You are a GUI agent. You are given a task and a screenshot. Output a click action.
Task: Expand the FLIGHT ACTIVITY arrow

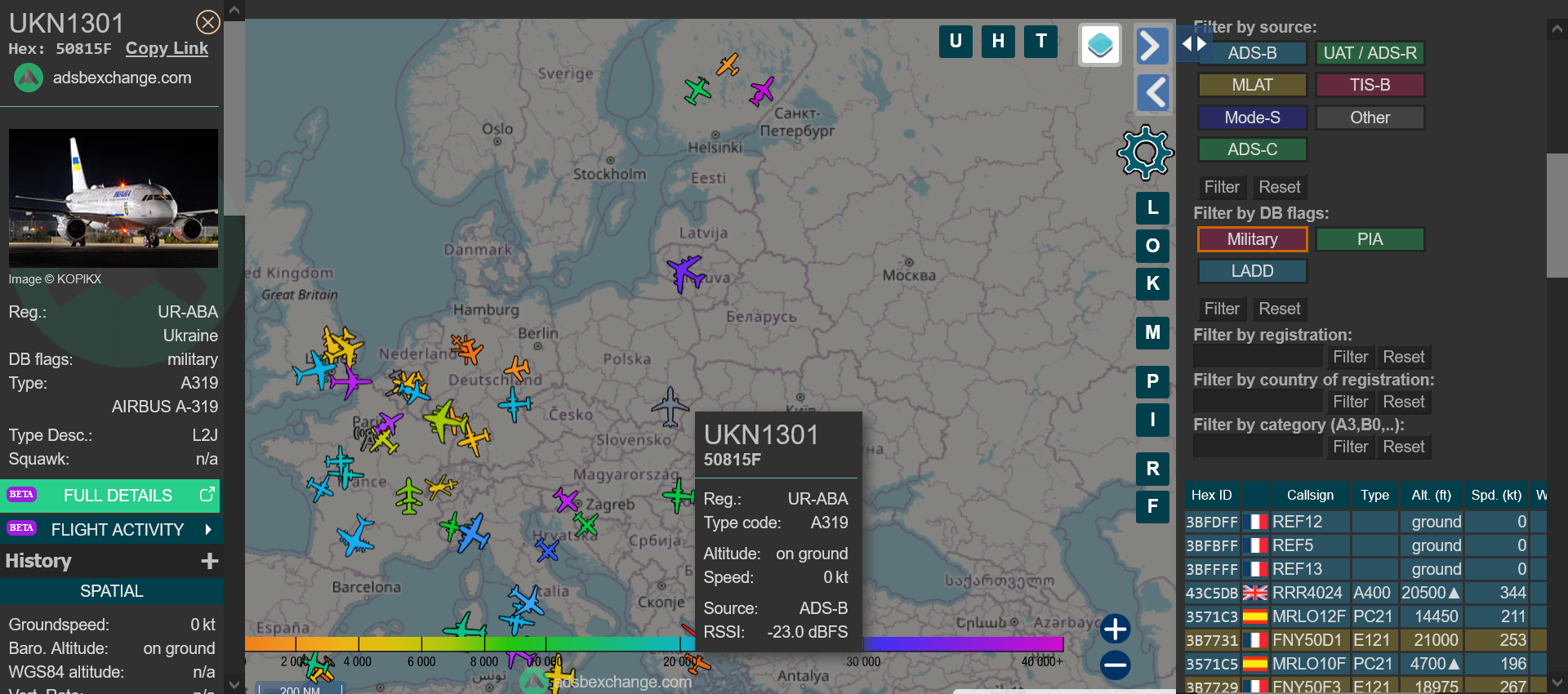pyautogui.click(x=208, y=530)
